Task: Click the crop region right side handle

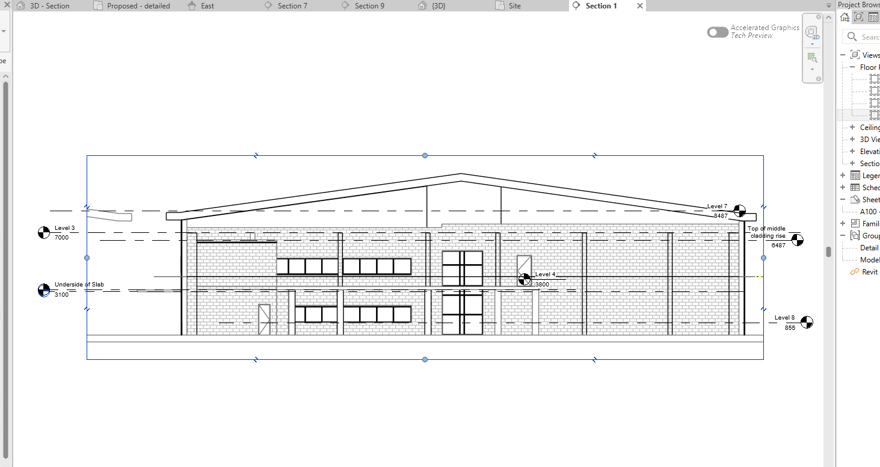Action: coord(763,258)
